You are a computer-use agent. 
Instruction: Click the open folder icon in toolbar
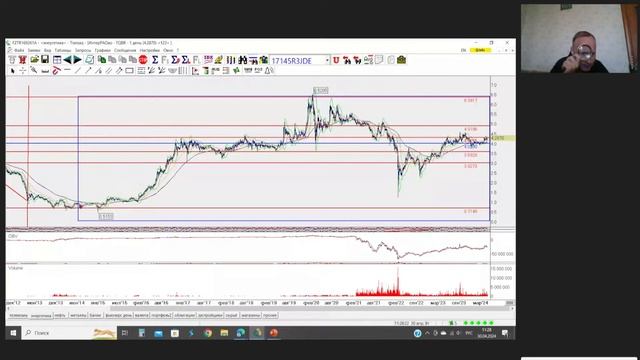pos(35,60)
